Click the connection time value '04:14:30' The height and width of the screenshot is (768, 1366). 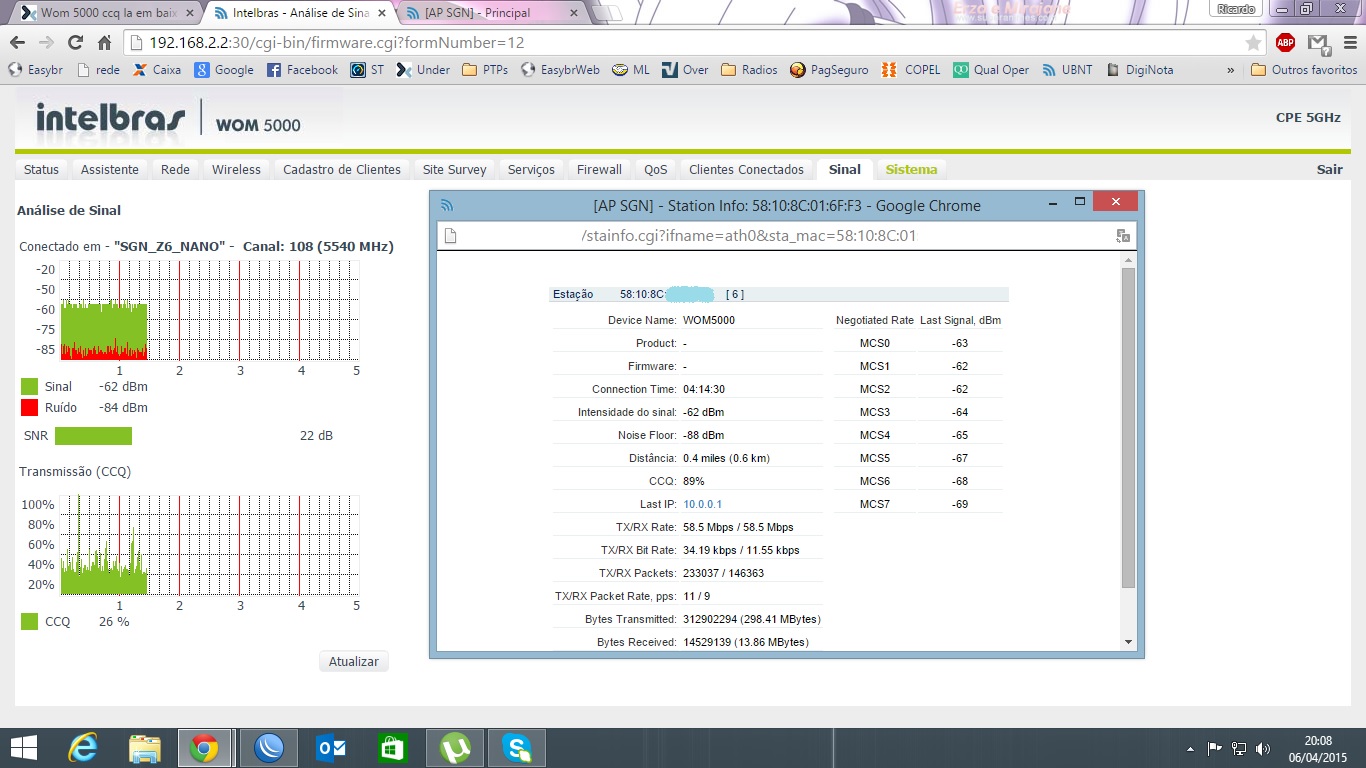click(704, 389)
